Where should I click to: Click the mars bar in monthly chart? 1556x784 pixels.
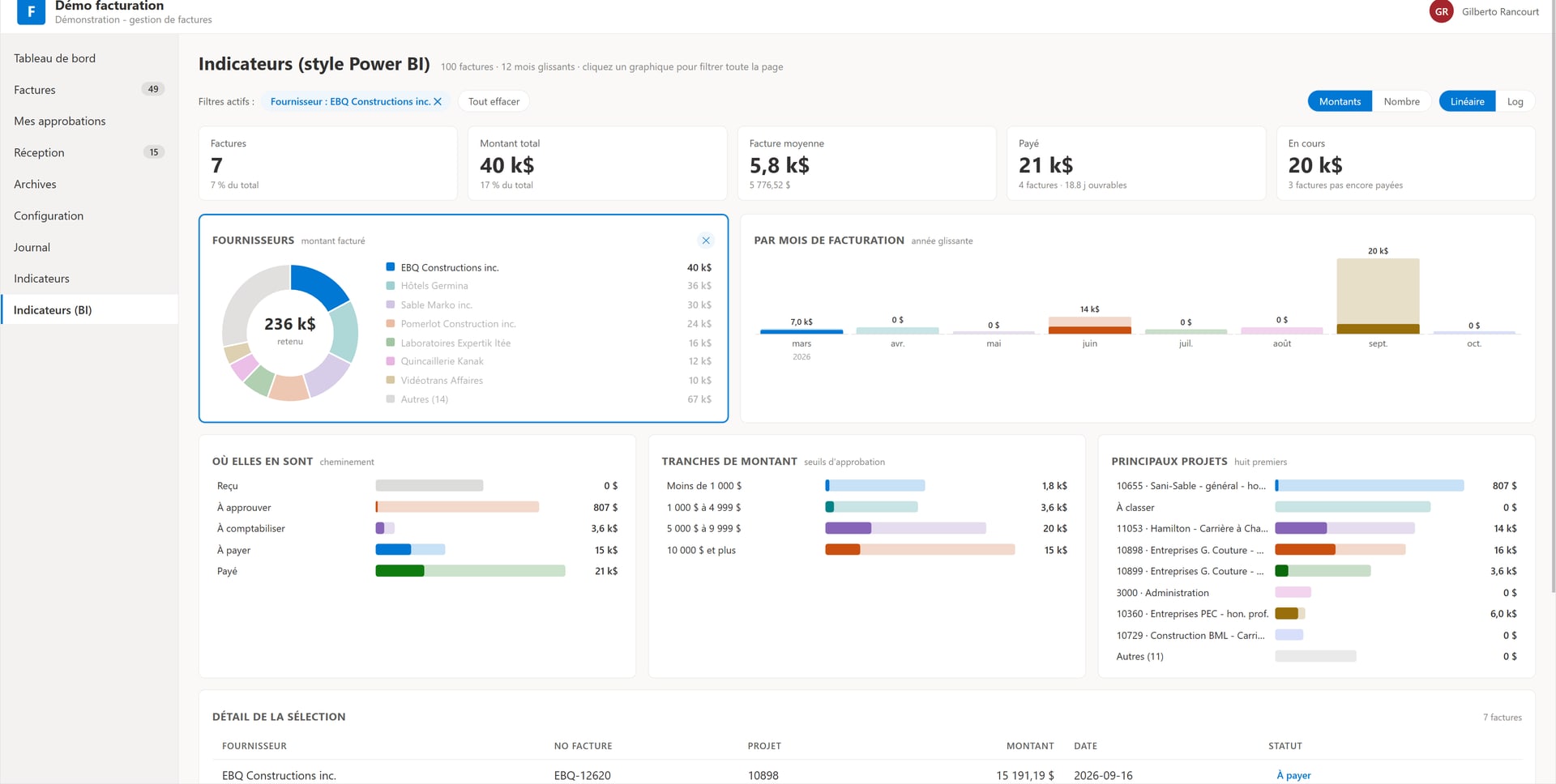(x=802, y=331)
